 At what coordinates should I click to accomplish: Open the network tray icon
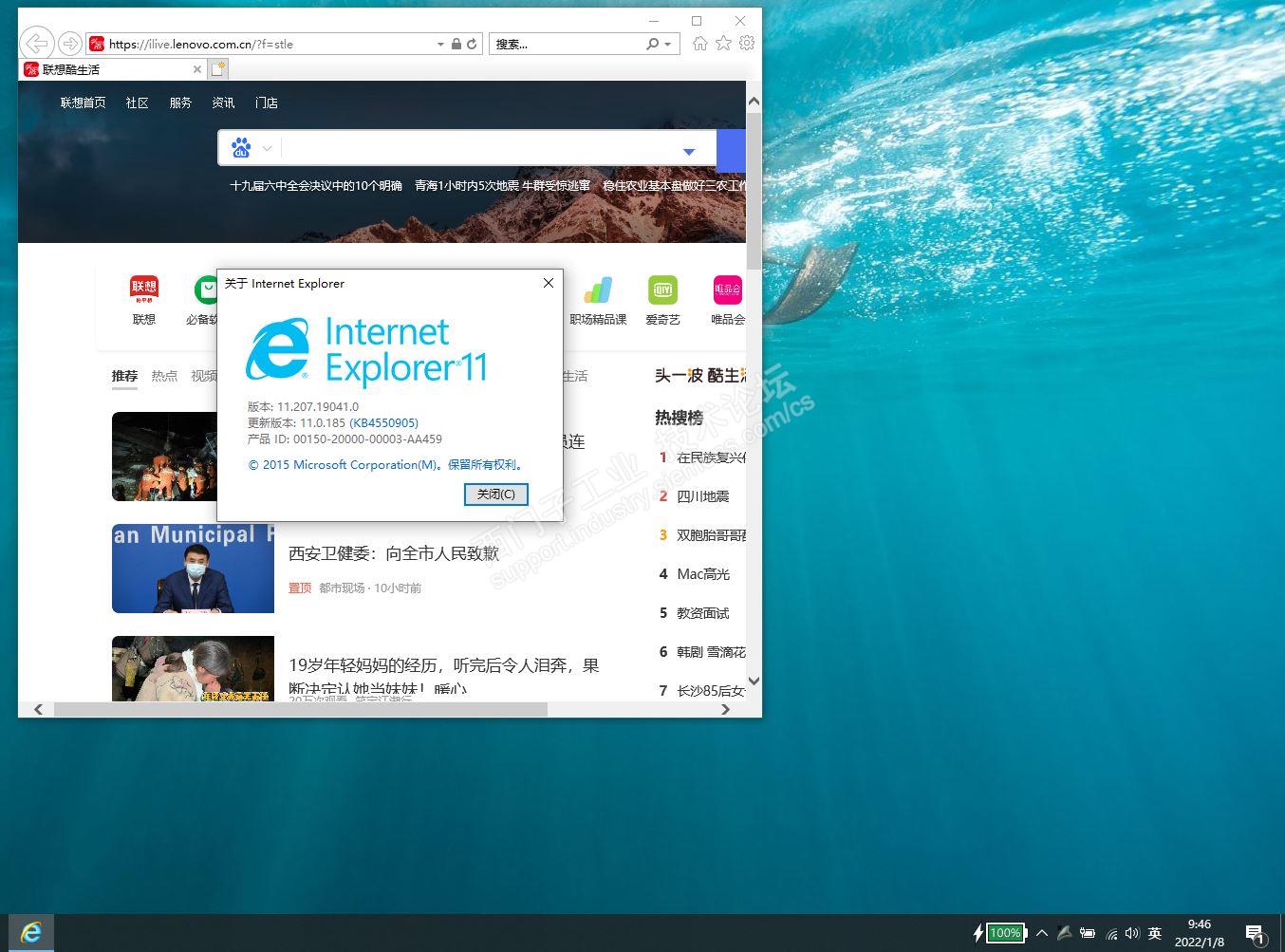tap(1111, 934)
